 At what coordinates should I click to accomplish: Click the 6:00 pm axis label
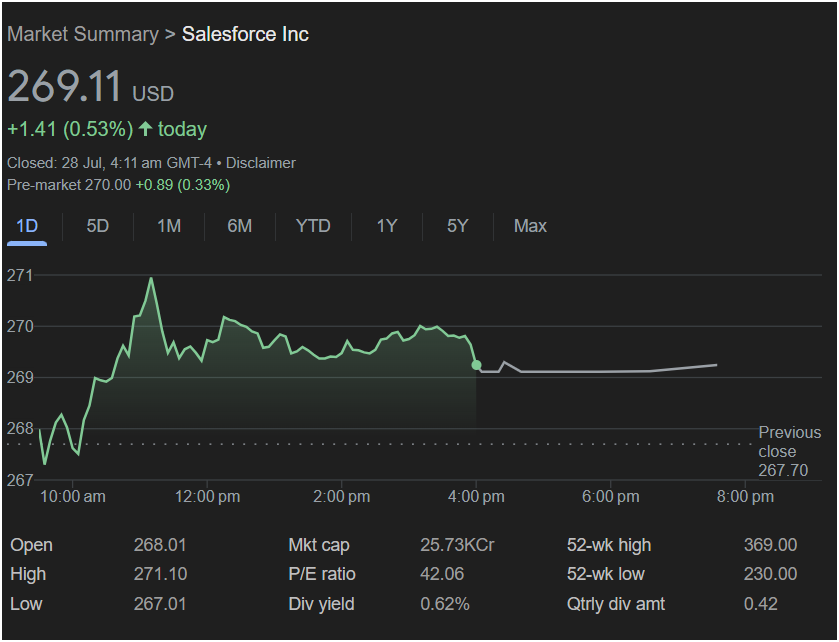611,496
